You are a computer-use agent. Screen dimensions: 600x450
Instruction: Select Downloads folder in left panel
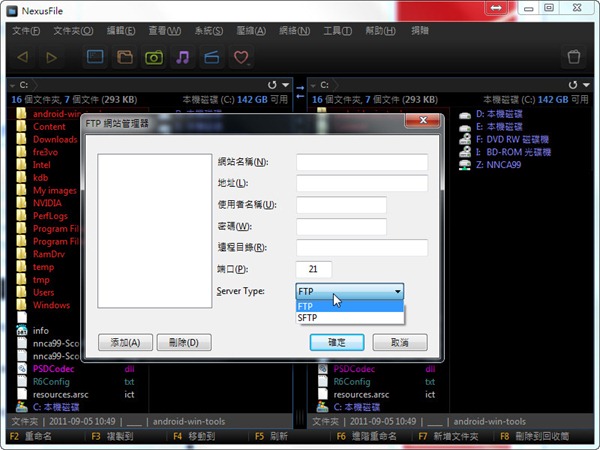pyautogui.click(x=55, y=140)
